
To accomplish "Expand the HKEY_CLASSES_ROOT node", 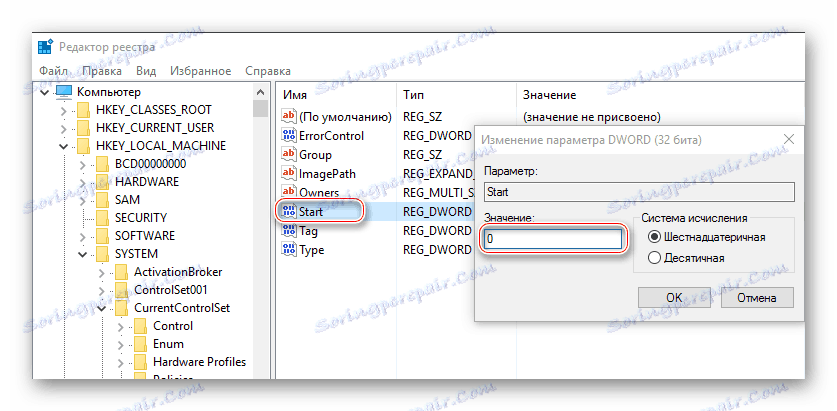I will [64, 111].
